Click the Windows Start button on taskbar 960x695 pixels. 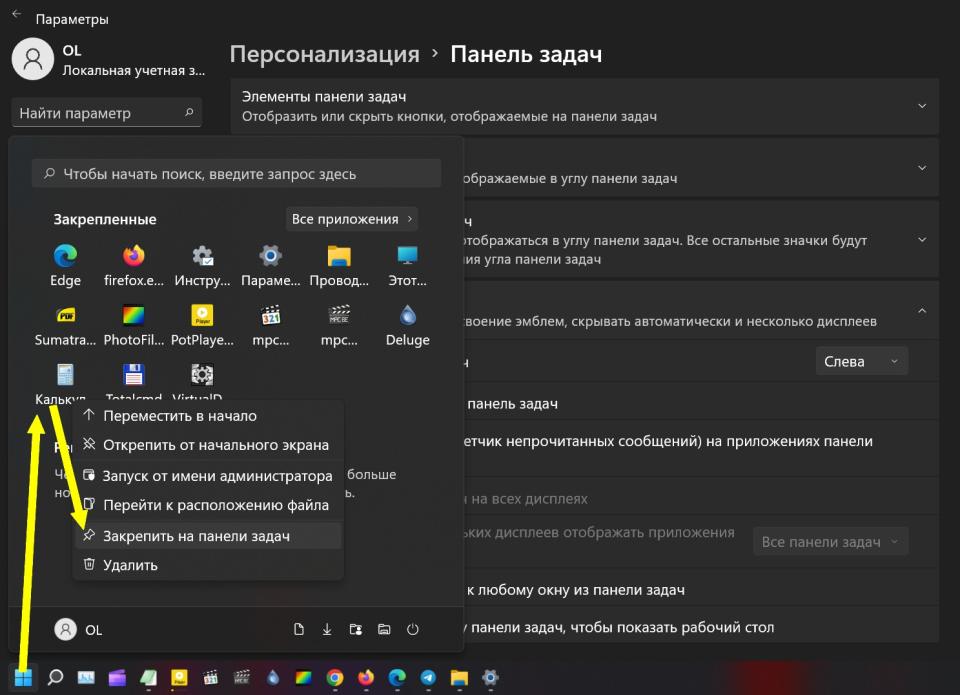click(x=24, y=677)
